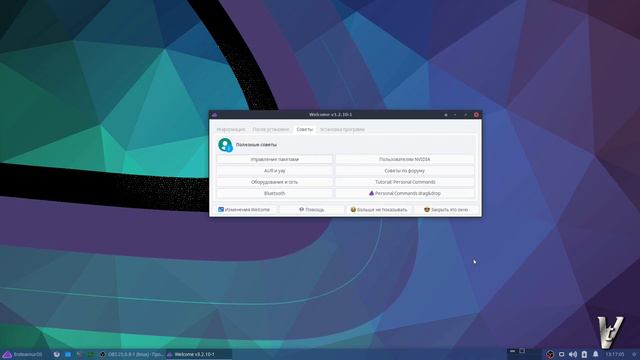Viewport: 640px width, 360px height.
Task: Switch to the После установки tab
Action: tap(270, 129)
